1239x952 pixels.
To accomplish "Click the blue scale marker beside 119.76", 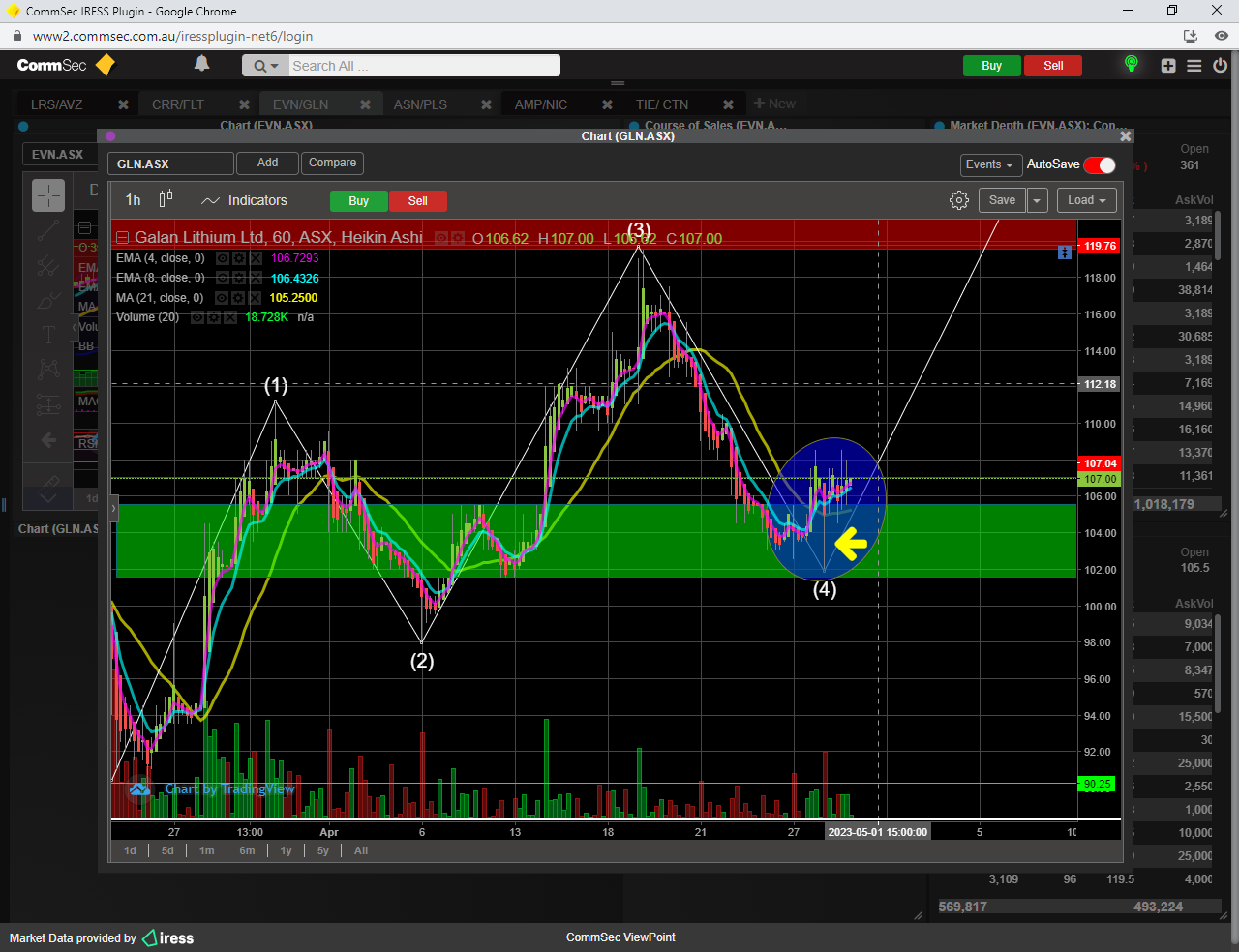I will click(x=1065, y=253).
